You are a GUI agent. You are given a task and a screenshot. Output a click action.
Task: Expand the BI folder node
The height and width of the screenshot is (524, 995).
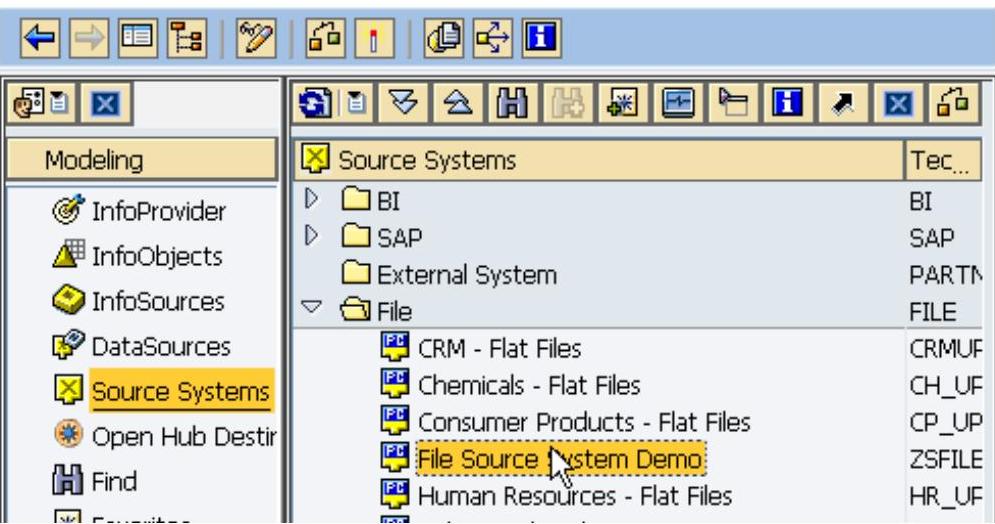coord(311,199)
